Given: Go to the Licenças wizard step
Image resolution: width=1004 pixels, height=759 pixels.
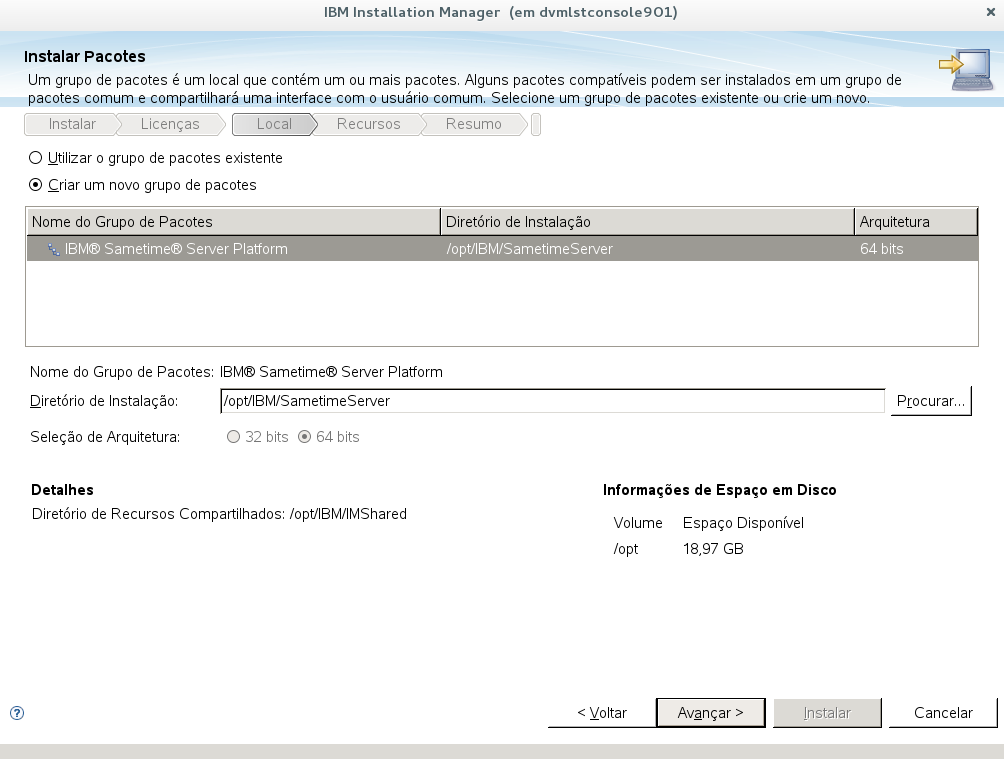Looking at the screenshot, I should (170, 124).
